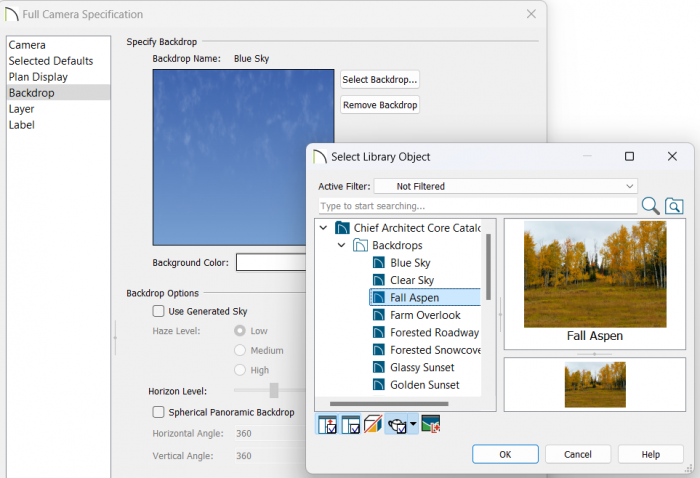Open the dropdown arrow beside teapot icon
The width and height of the screenshot is (700, 478).
tap(413, 424)
